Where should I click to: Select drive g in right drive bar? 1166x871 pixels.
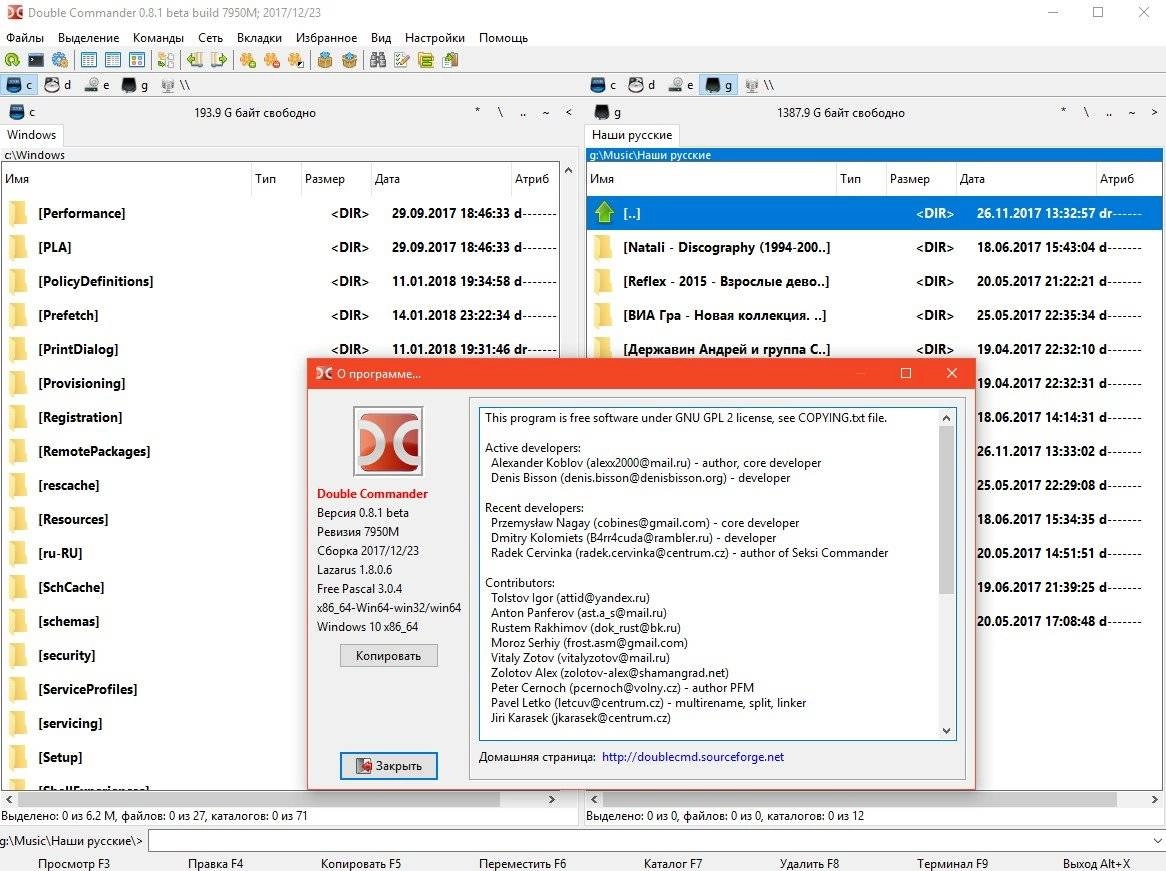click(719, 86)
